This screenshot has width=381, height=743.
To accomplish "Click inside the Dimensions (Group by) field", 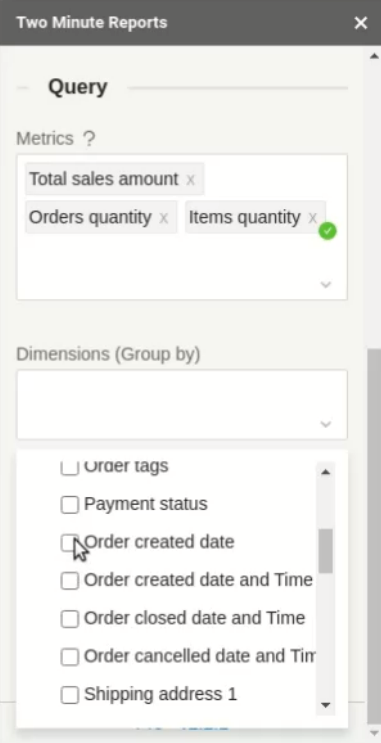I will (182, 405).
